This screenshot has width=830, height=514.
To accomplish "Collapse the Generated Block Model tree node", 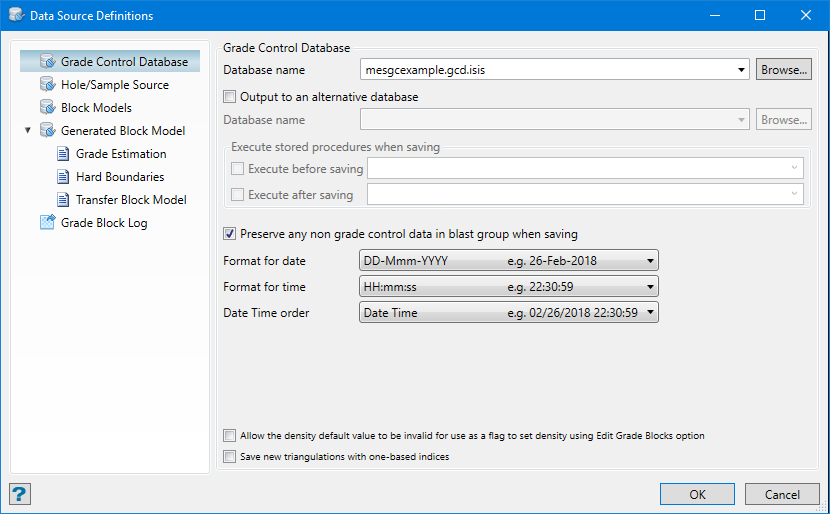I will coord(27,131).
